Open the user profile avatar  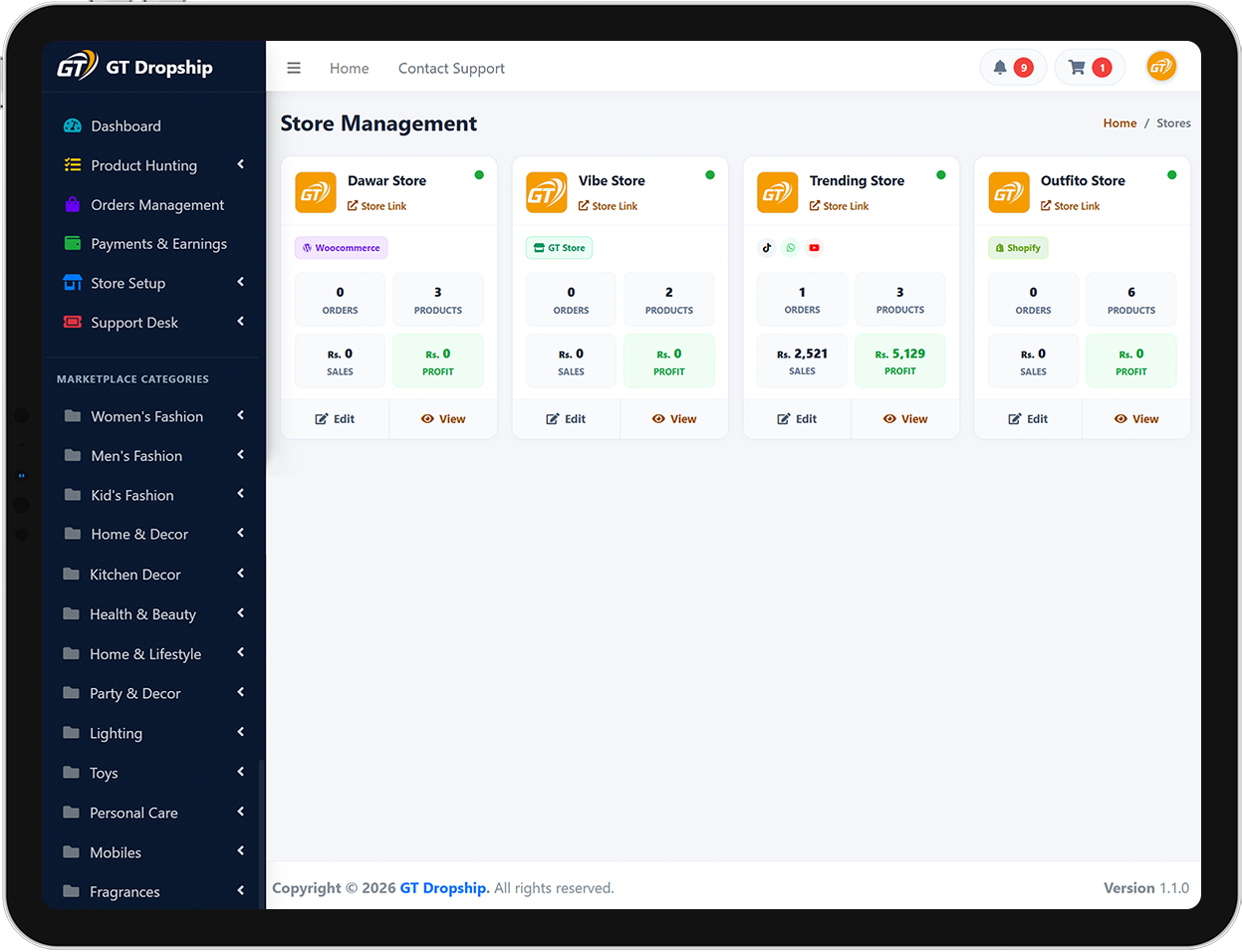(x=1161, y=67)
